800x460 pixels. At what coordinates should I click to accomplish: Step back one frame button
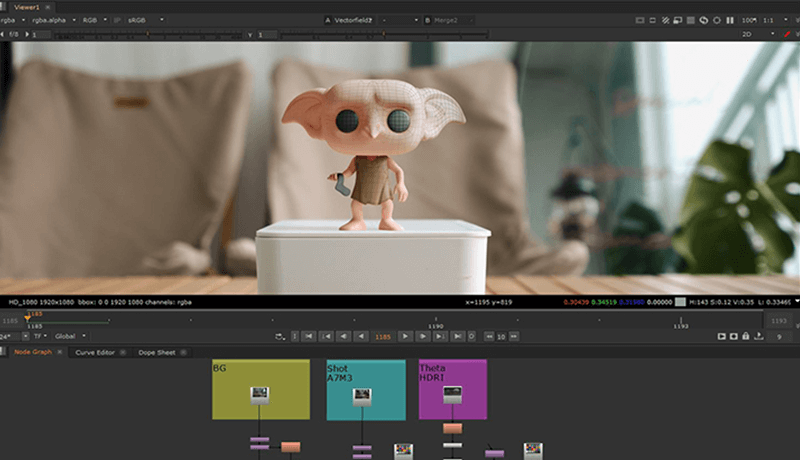point(343,337)
